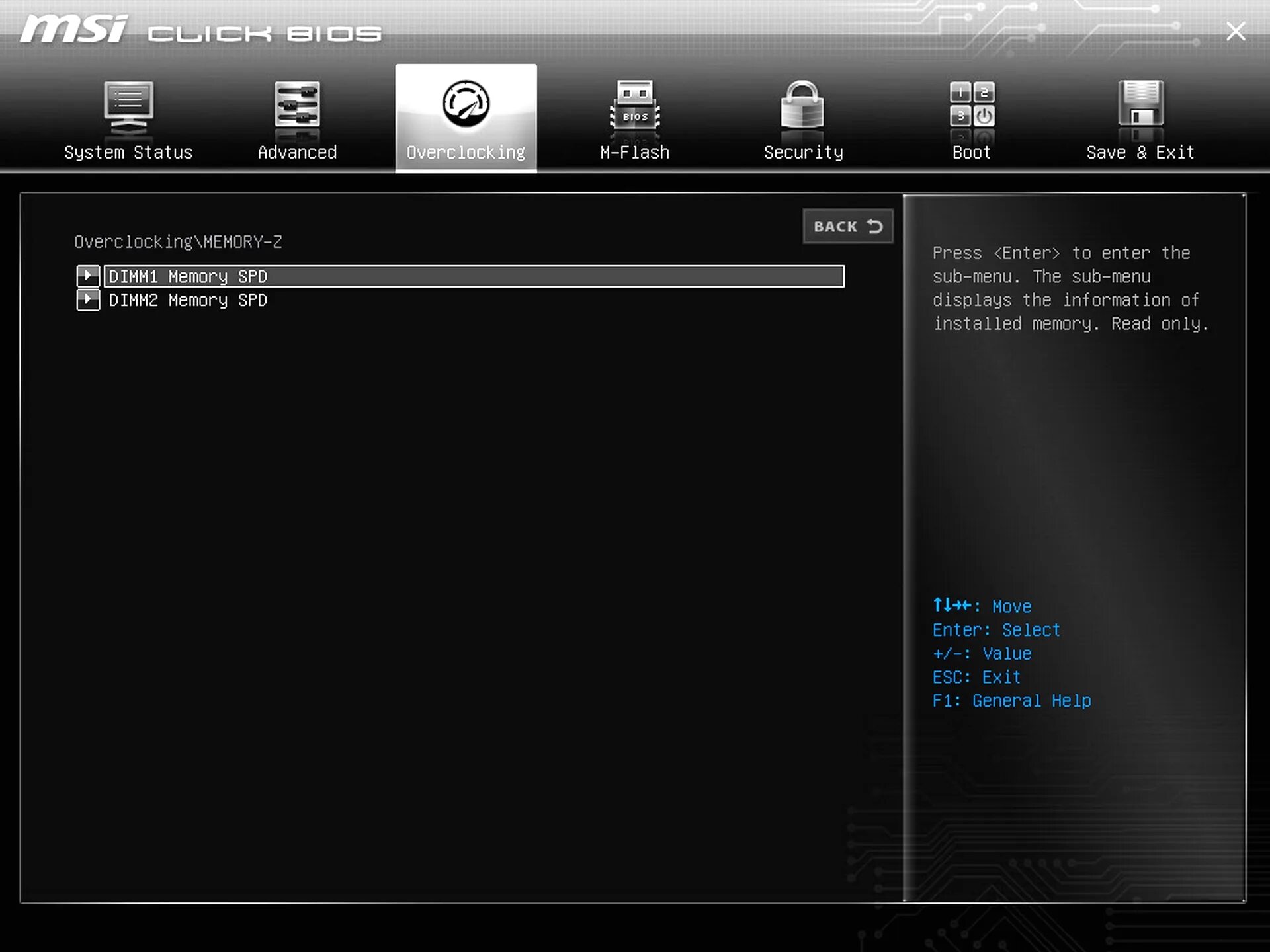The width and height of the screenshot is (1270, 952).
Task: Expand the DIMM2 Memory SPD arrow
Action: [88, 299]
